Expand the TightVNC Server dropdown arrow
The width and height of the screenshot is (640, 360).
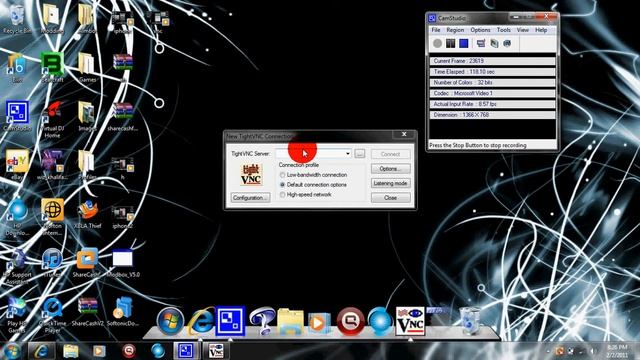pyautogui.click(x=348, y=153)
